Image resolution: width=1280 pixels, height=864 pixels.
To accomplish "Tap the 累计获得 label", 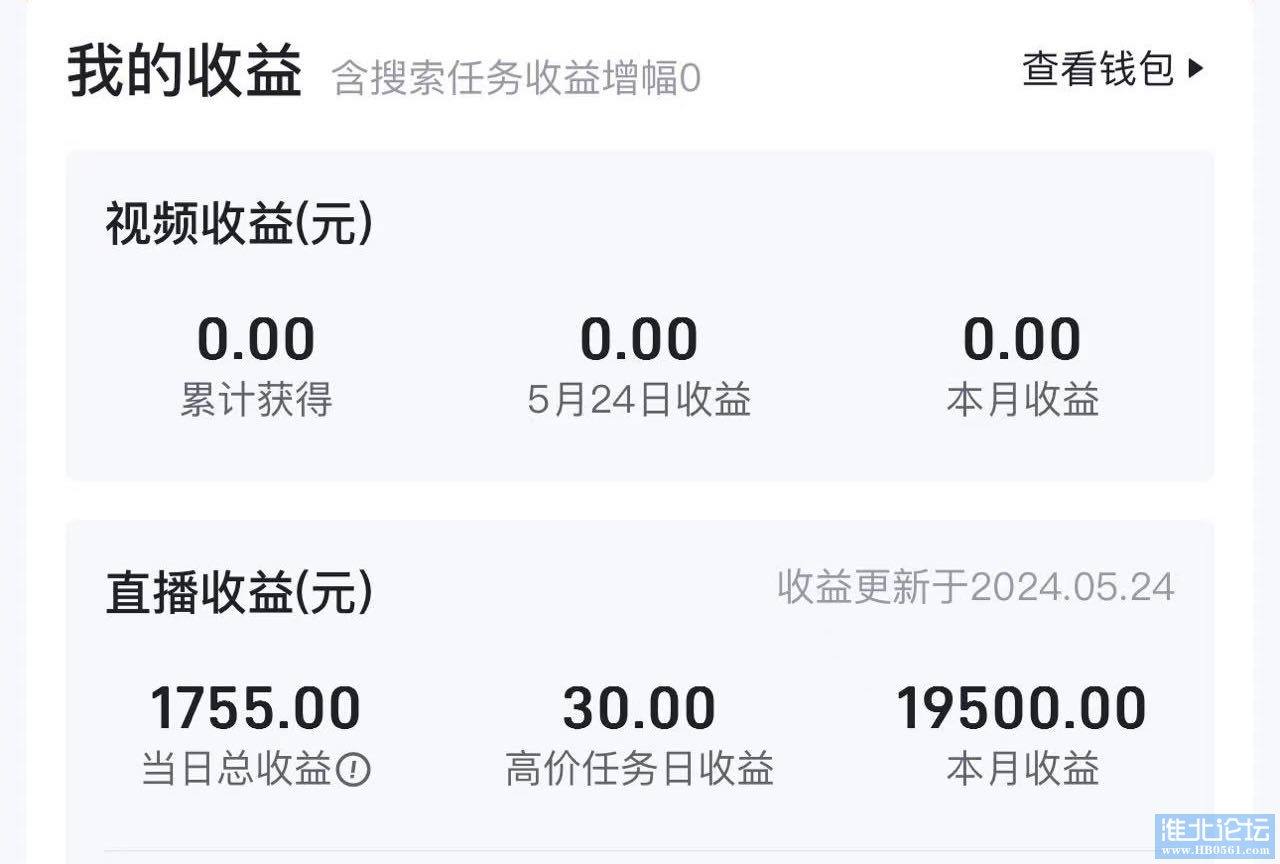I will coord(256,400).
